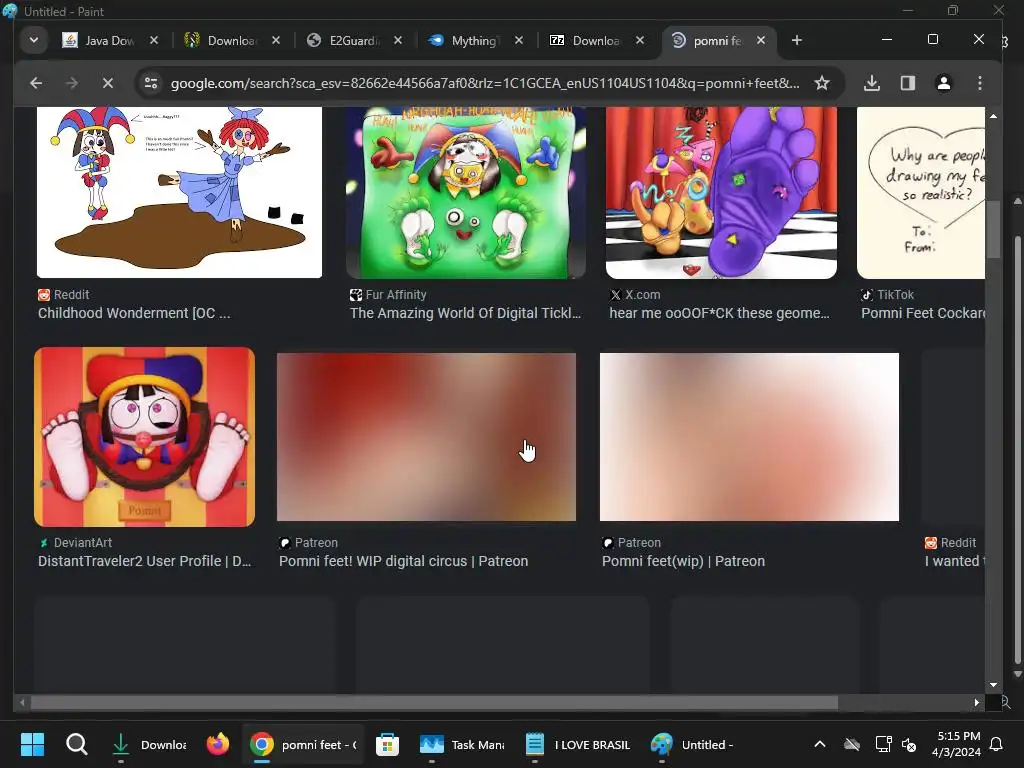The width and height of the screenshot is (1024, 768).
Task: Click the page's vertical scrollbar up arrow
Action: (993, 116)
